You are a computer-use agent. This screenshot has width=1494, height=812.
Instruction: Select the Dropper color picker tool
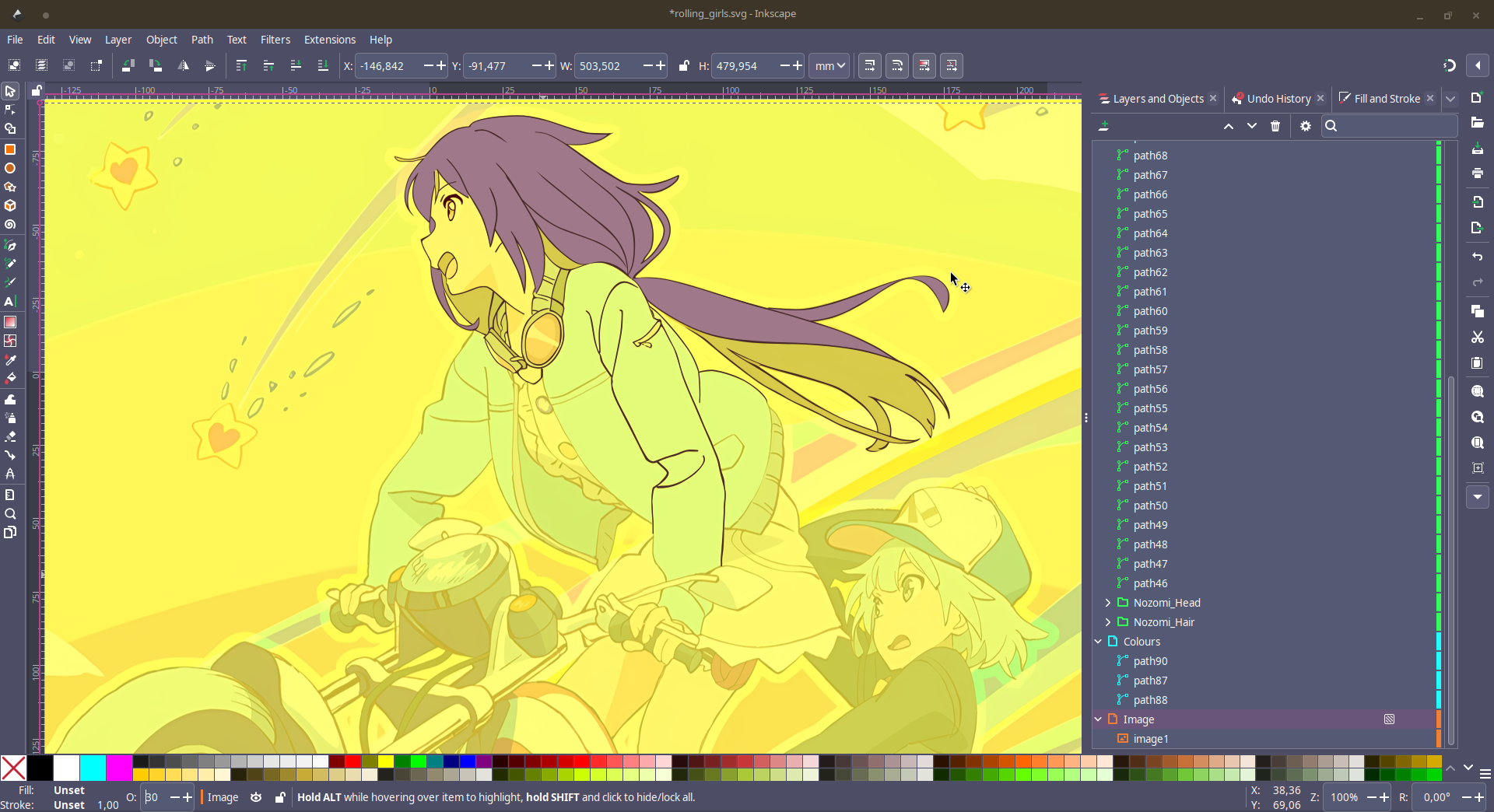10,359
